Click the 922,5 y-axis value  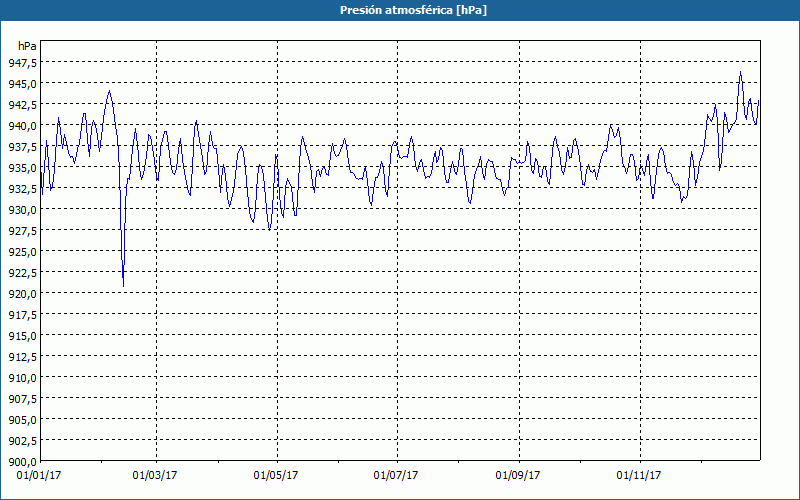[x=22, y=272]
